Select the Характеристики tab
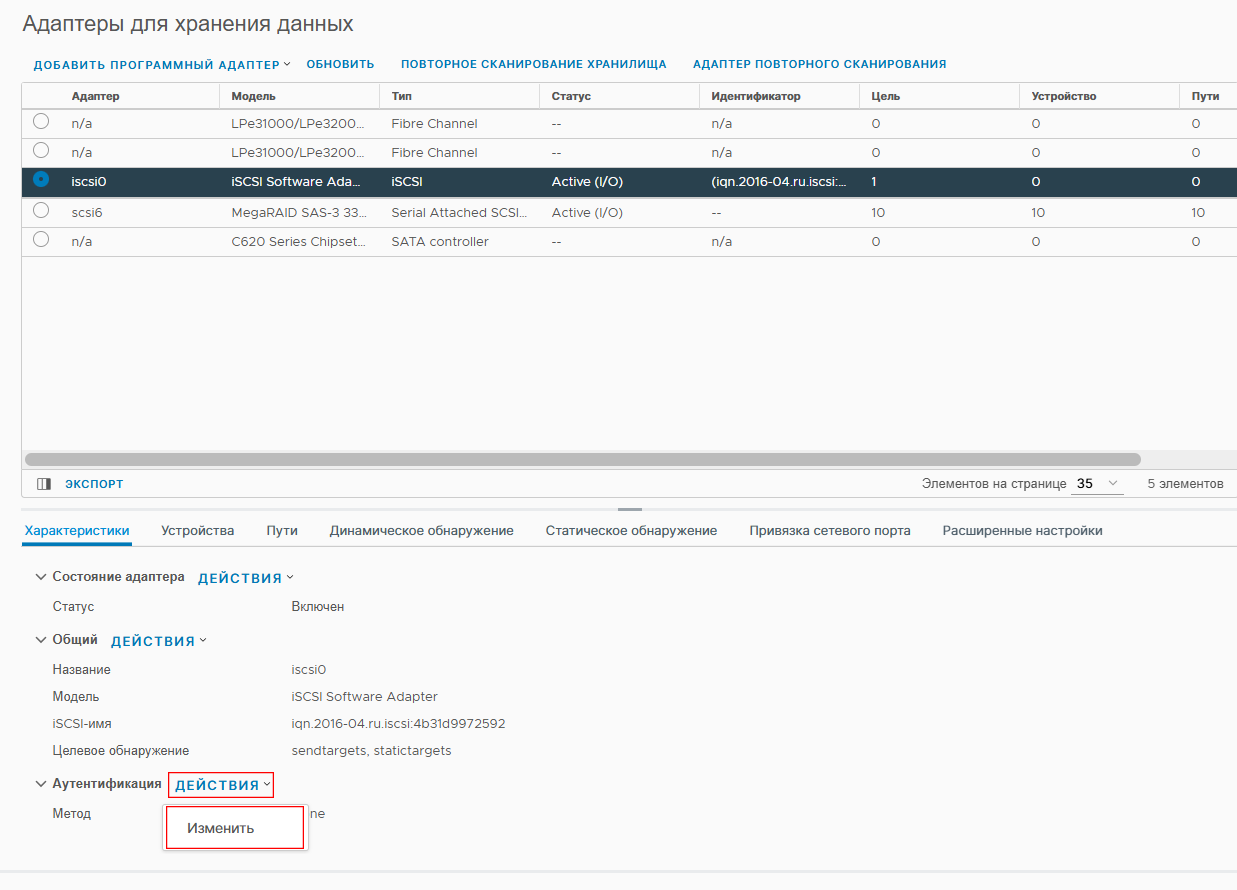 [77, 531]
